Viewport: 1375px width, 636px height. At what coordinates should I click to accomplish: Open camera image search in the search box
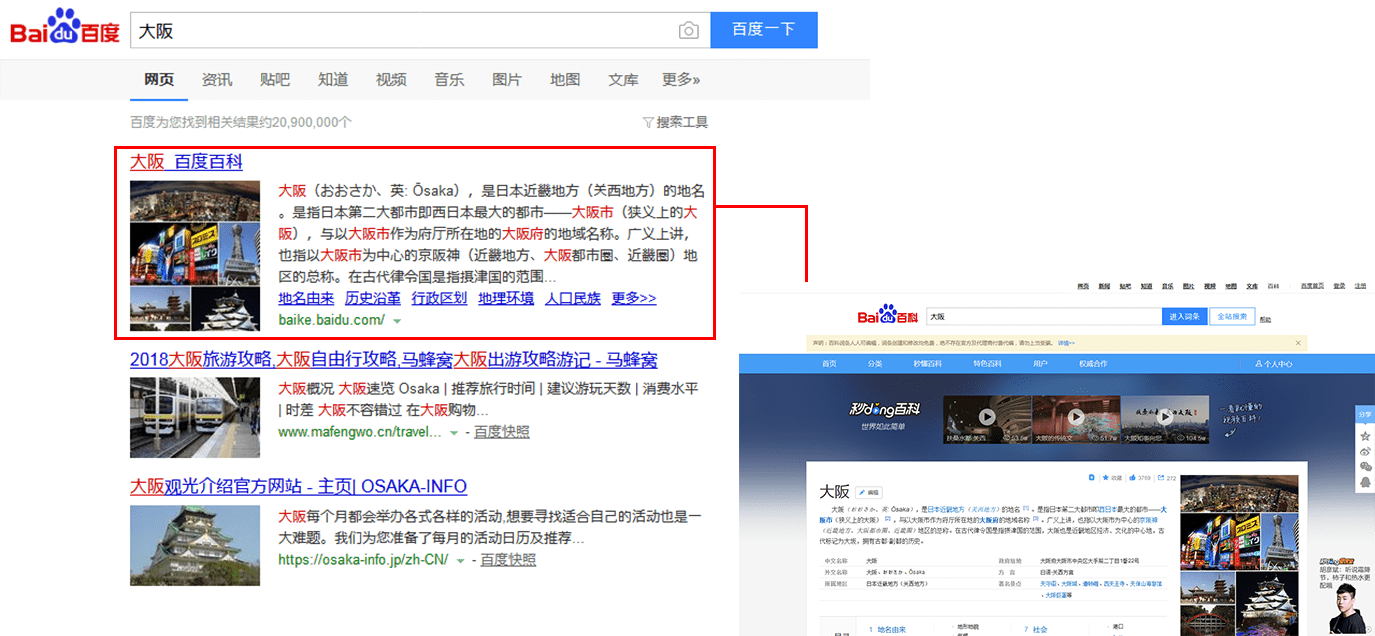[688, 31]
